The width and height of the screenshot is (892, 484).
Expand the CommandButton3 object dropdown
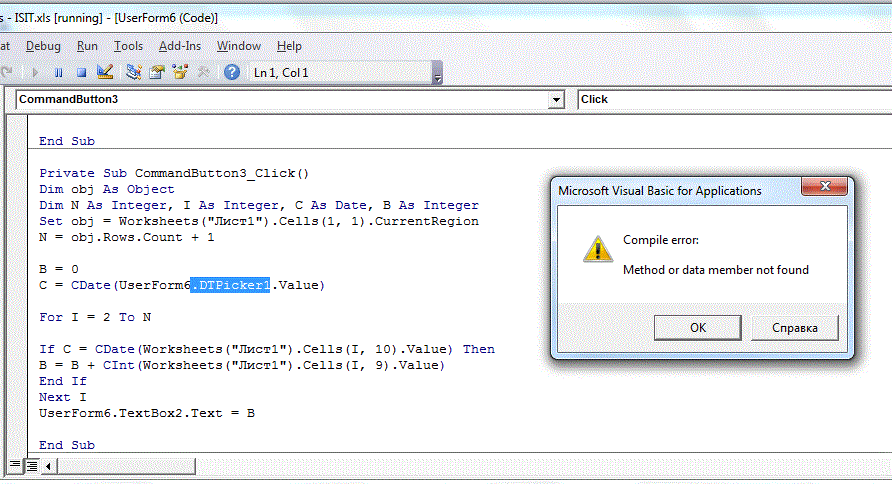[x=557, y=100]
